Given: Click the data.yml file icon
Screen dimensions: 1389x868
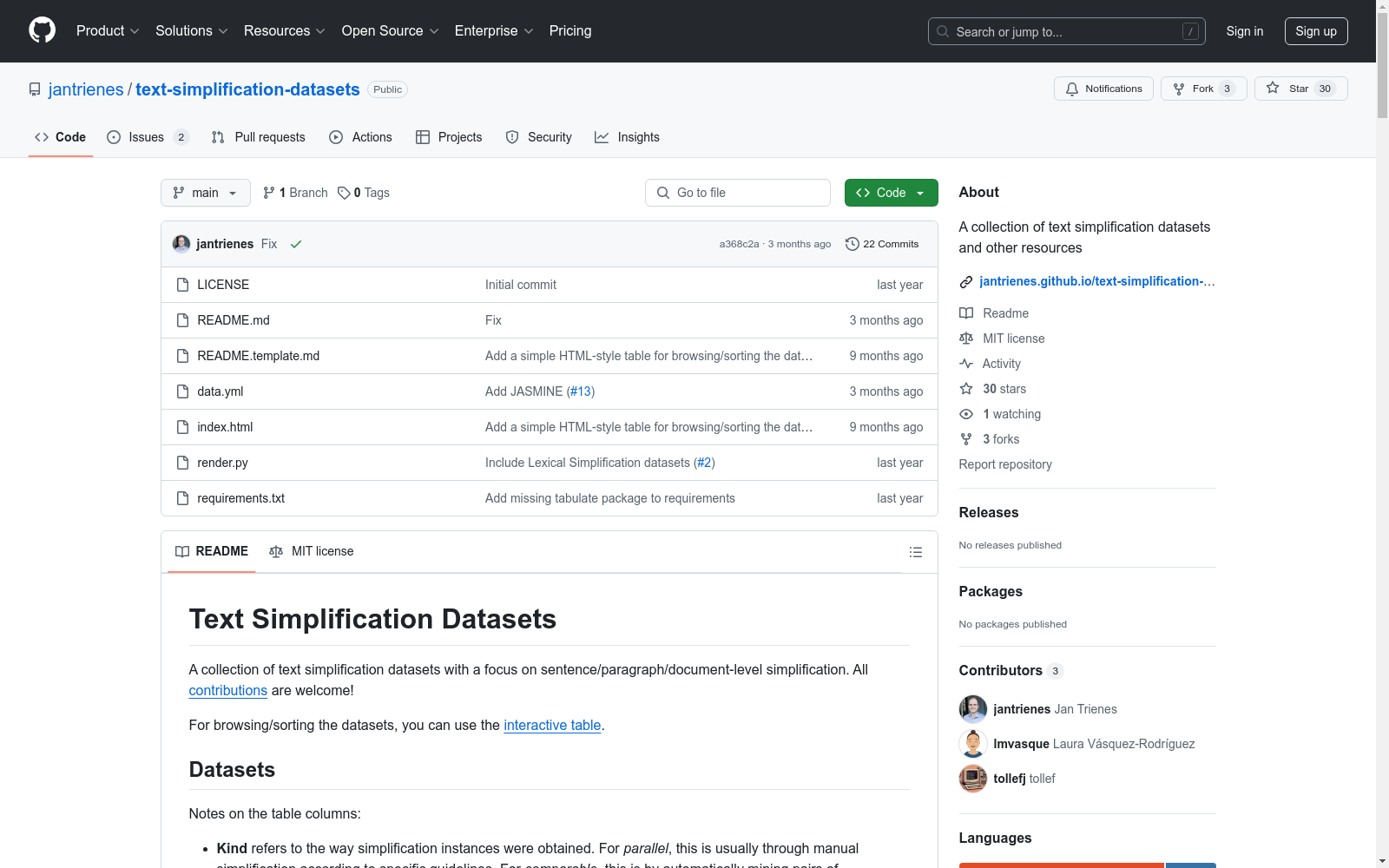Looking at the screenshot, I should [x=182, y=391].
